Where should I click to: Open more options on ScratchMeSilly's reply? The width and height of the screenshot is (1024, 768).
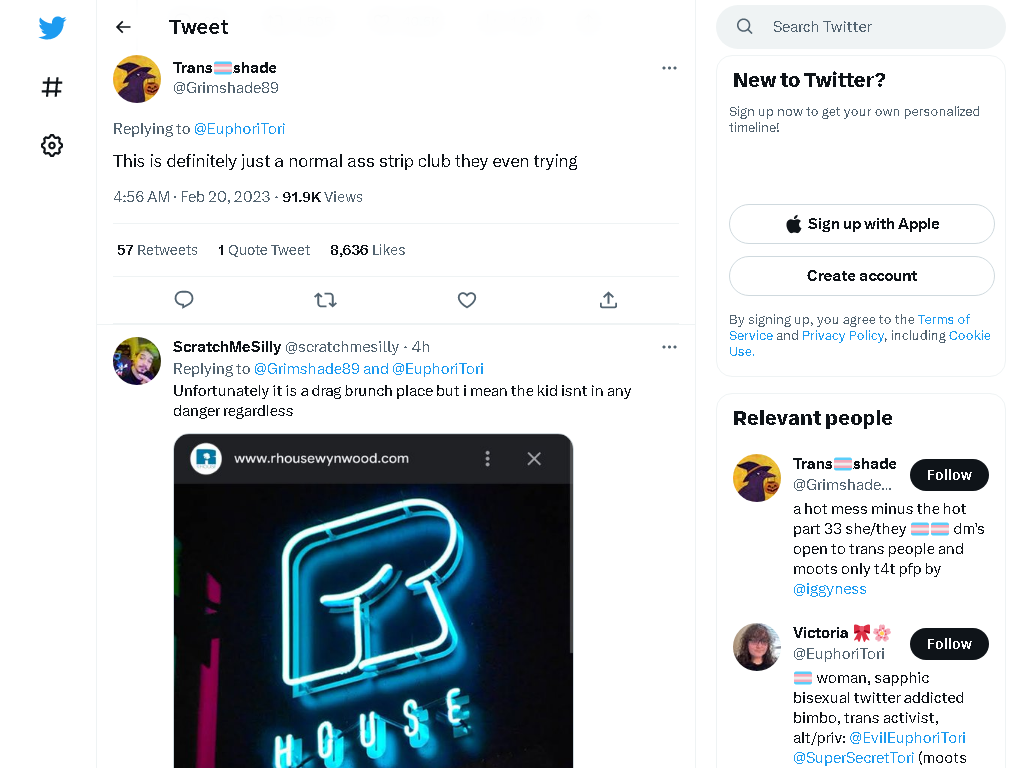tap(669, 347)
